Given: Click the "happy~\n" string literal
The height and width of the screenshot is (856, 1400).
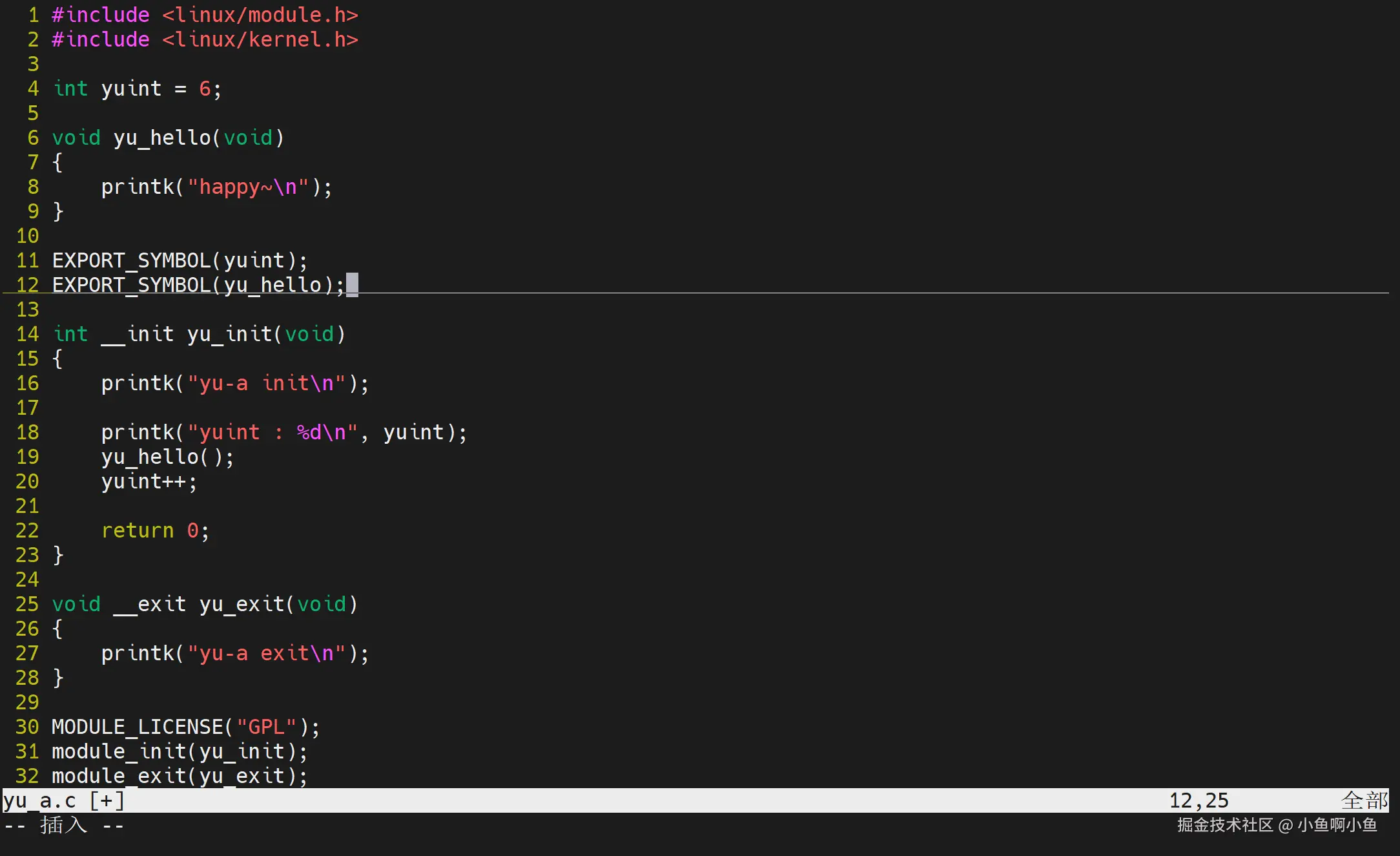Looking at the screenshot, I should 248,187.
